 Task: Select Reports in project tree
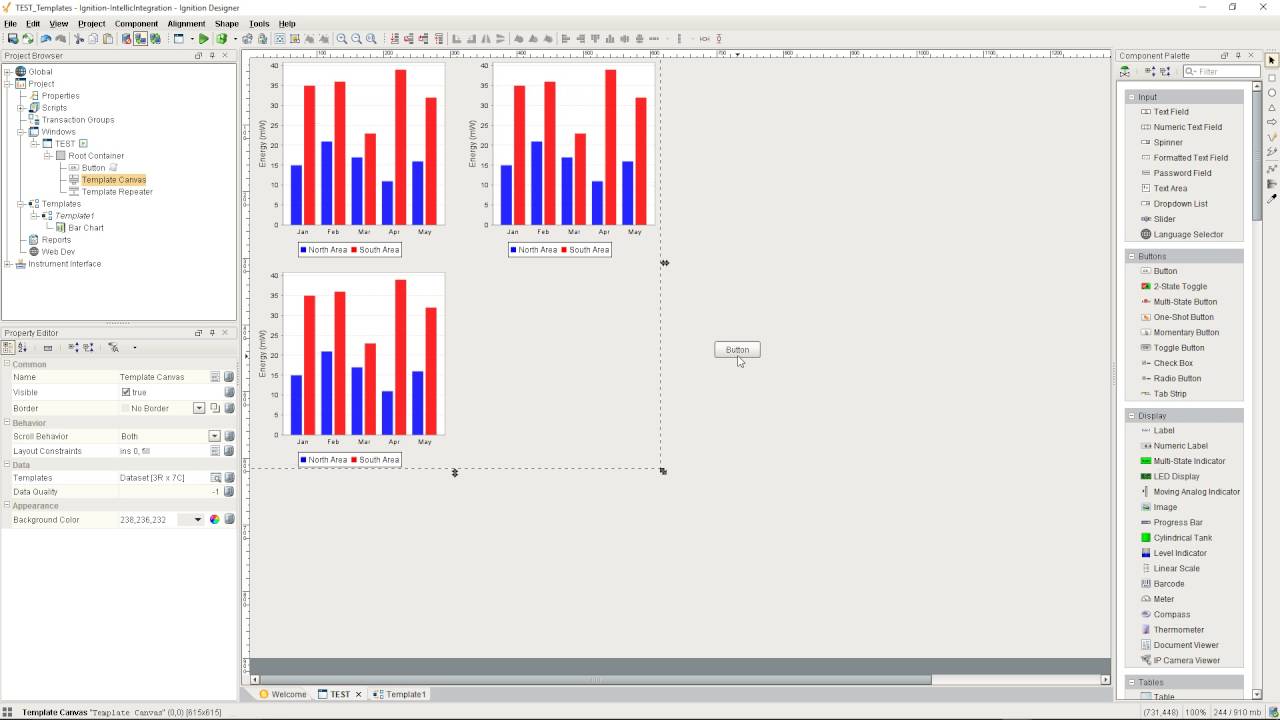(57, 240)
